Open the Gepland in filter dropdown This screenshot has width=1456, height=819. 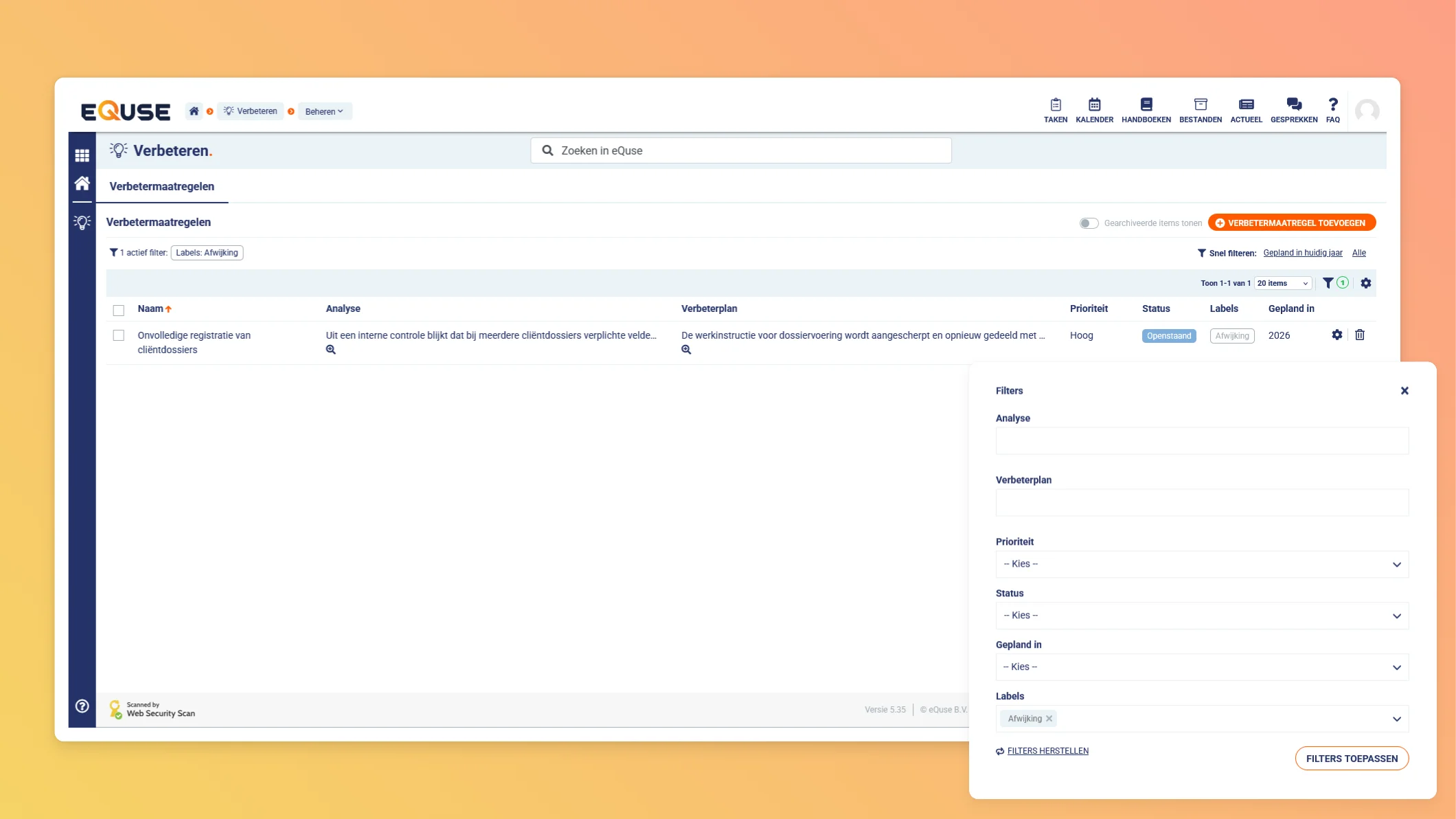pos(1201,667)
